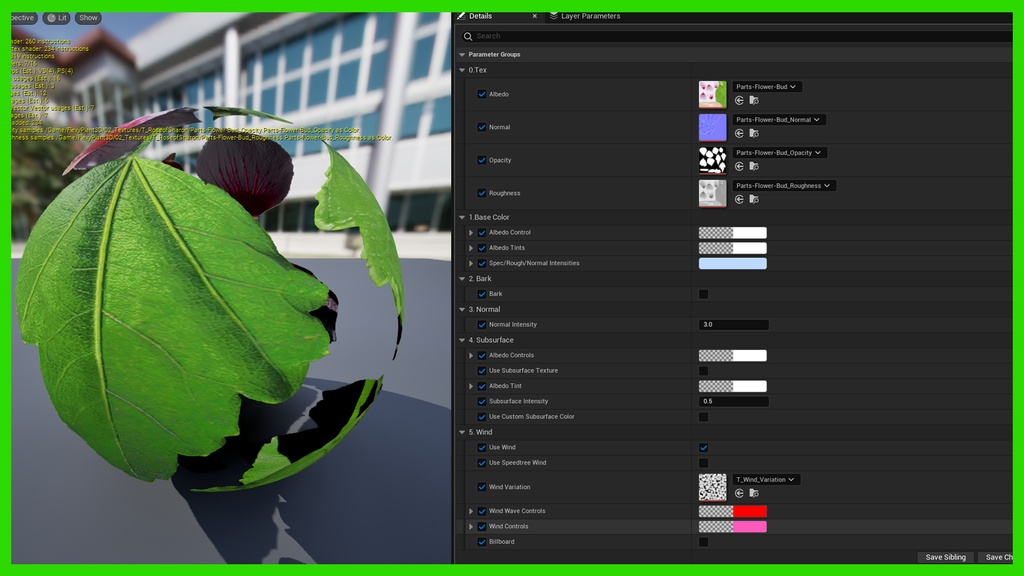The height and width of the screenshot is (576, 1024).
Task: Open the Show menu in the viewport
Action: coord(88,17)
